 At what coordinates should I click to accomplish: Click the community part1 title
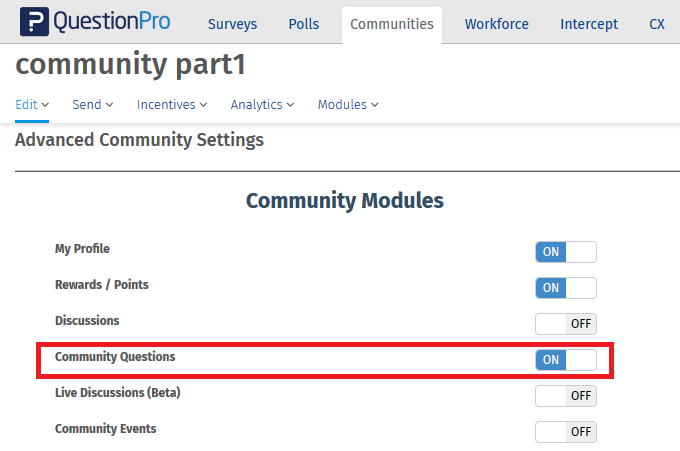coord(130,66)
